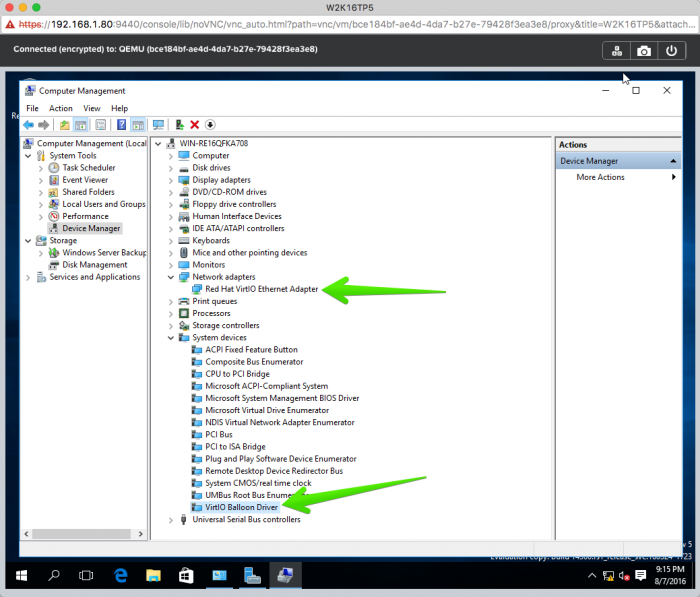The width and height of the screenshot is (700, 597).
Task: Collapse the WIN-RE16QFKA708 root node
Action: [158, 144]
